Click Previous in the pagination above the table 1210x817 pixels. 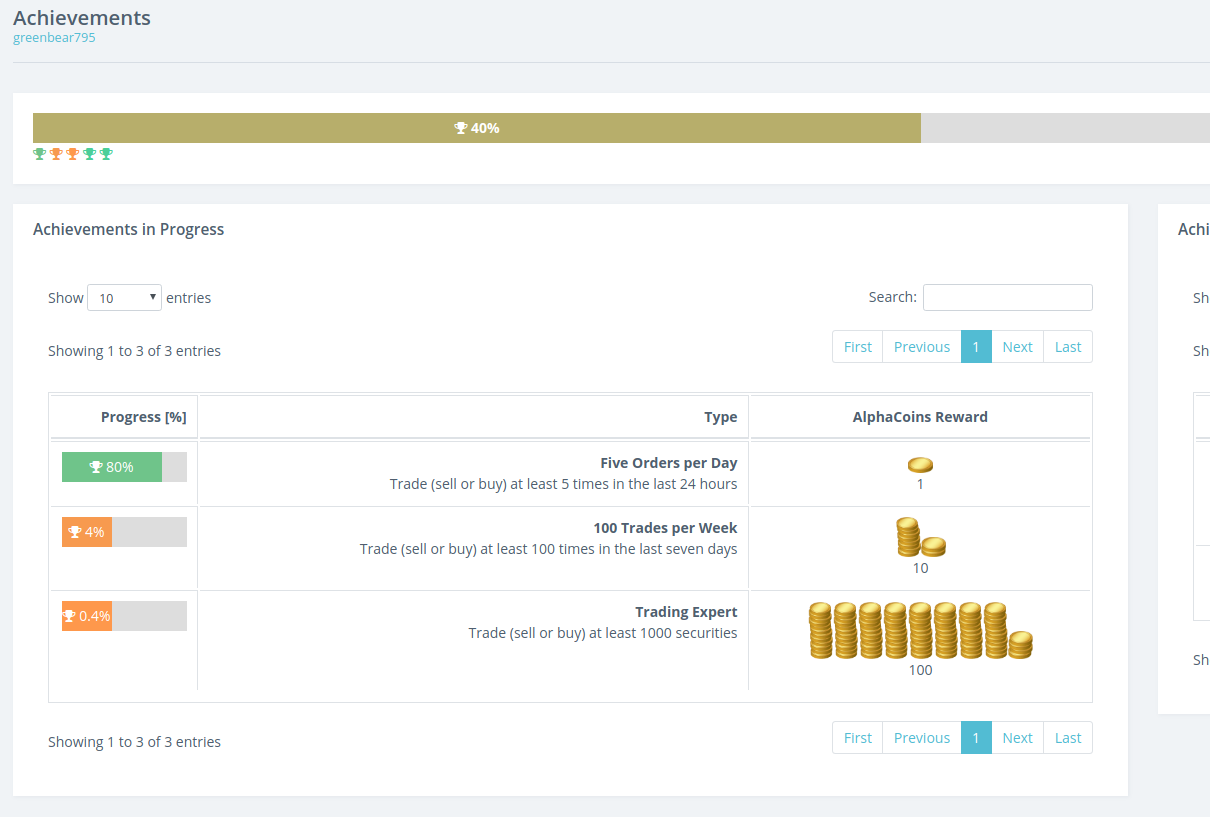pyautogui.click(x=922, y=347)
